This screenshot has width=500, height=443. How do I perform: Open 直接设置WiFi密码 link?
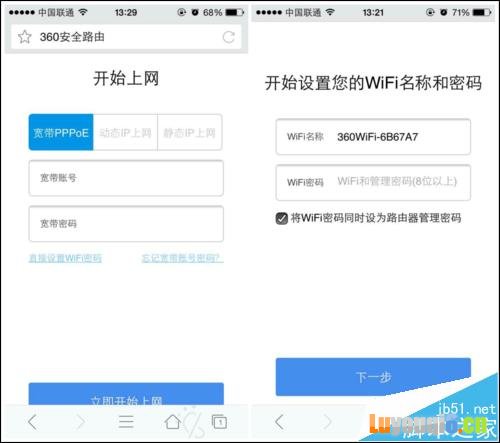tap(65, 258)
